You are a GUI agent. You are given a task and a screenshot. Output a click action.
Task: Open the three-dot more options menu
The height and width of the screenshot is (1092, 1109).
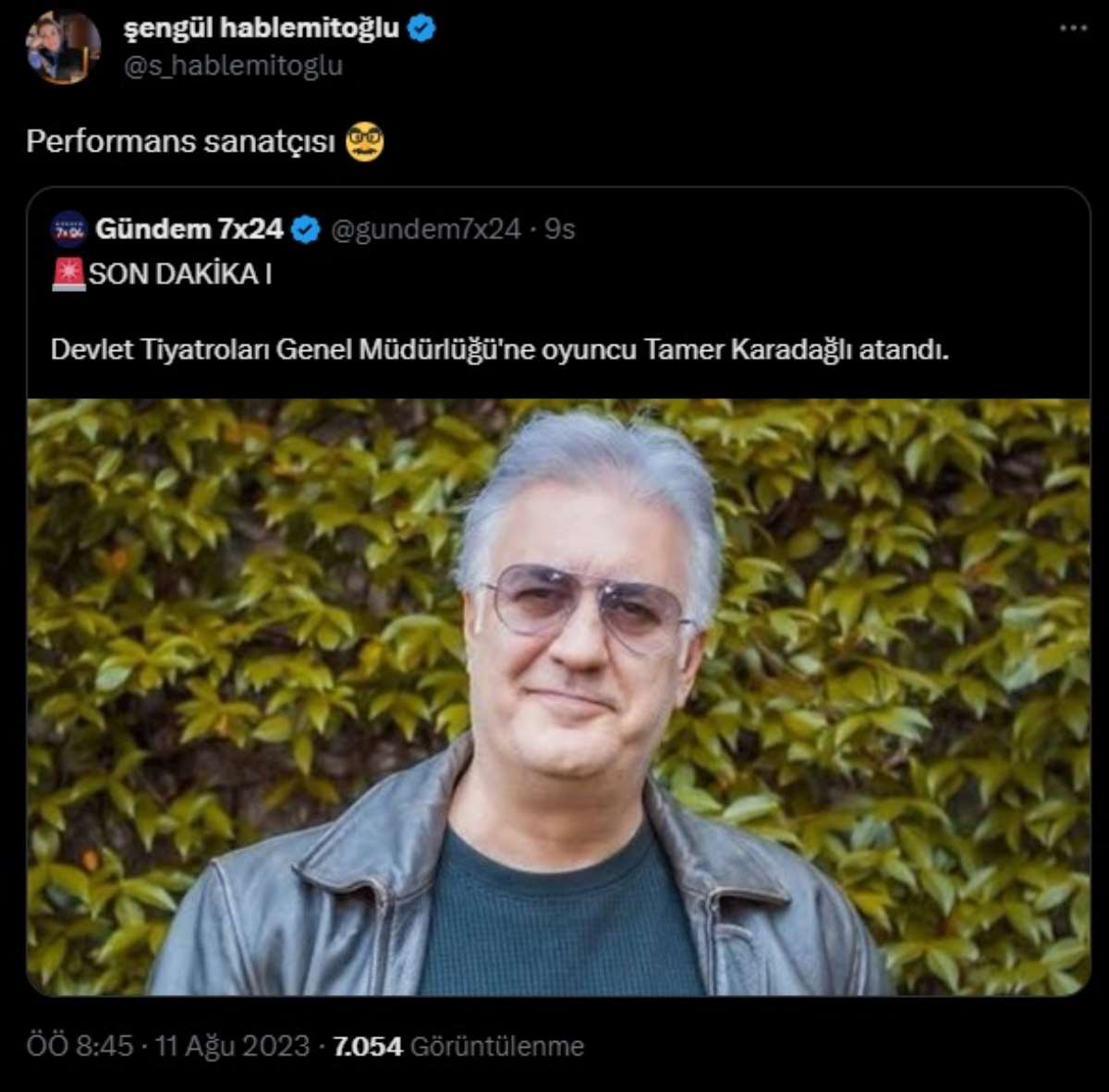click(1073, 29)
